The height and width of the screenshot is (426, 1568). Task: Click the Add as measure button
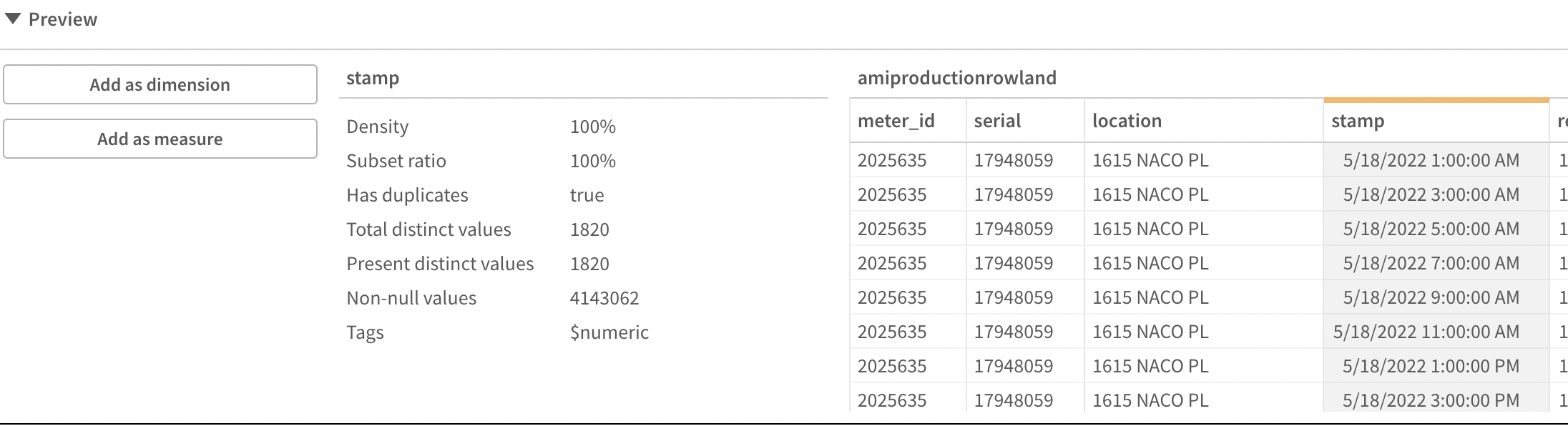point(160,139)
